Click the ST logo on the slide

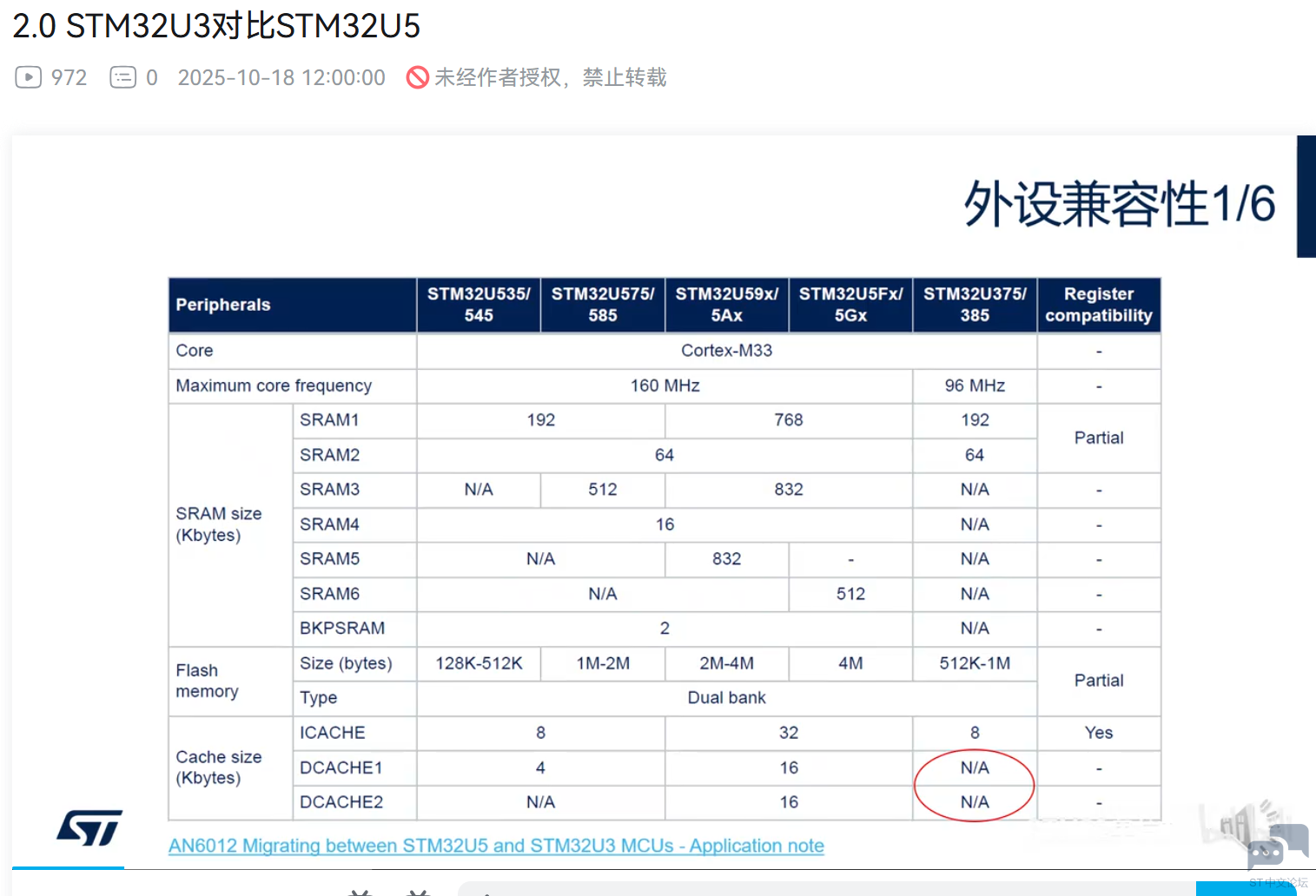click(89, 827)
